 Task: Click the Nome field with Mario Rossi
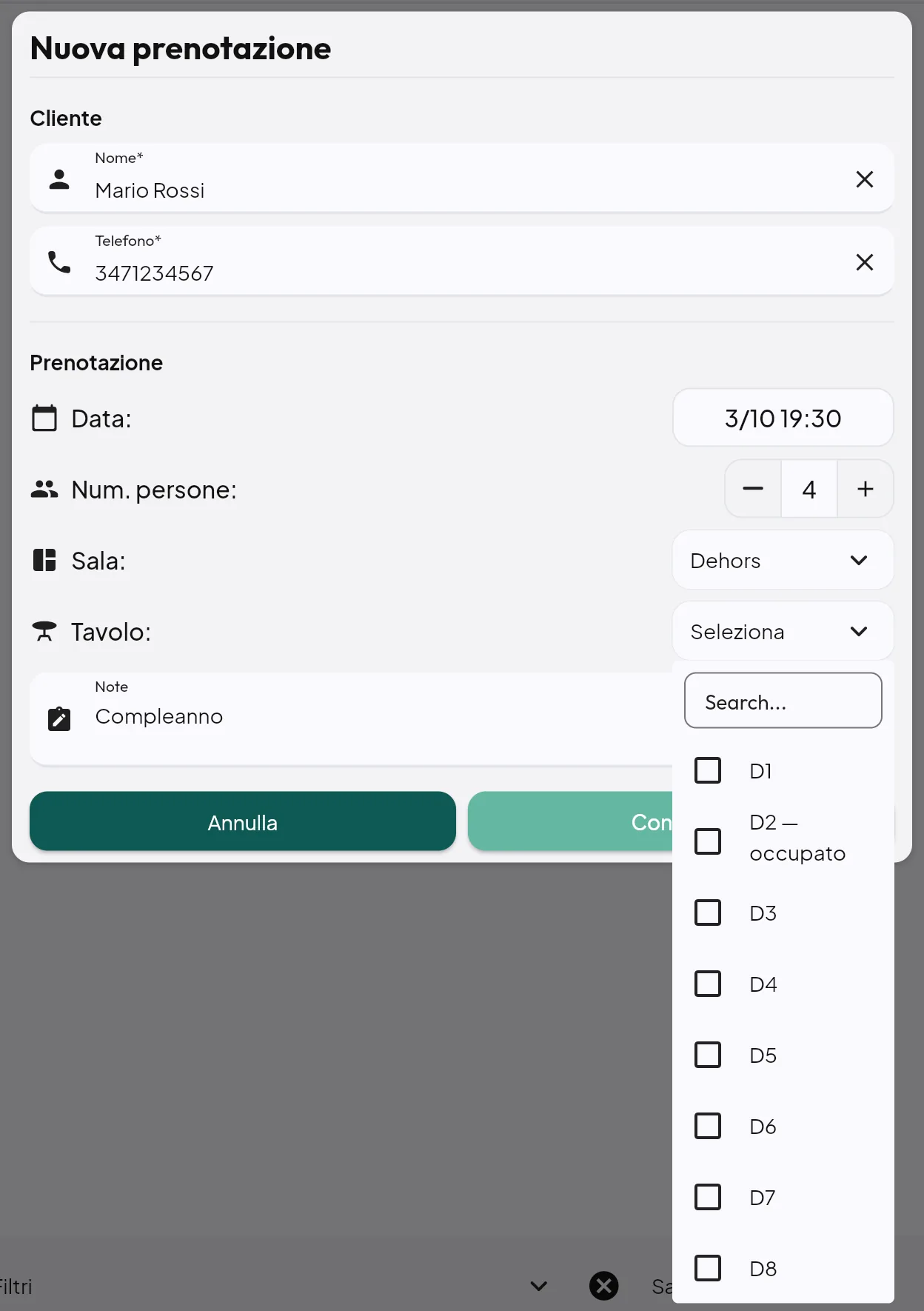(x=461, y=179)
